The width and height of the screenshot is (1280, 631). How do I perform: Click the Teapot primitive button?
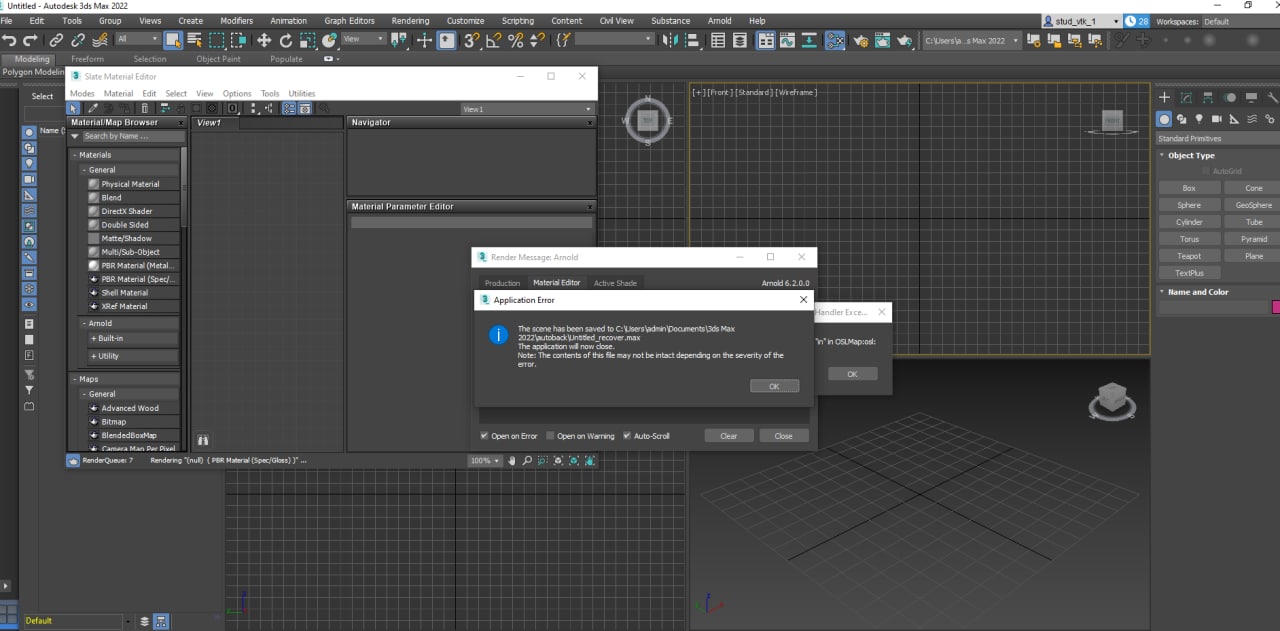pyautogui.click(x=1189, y=256)
